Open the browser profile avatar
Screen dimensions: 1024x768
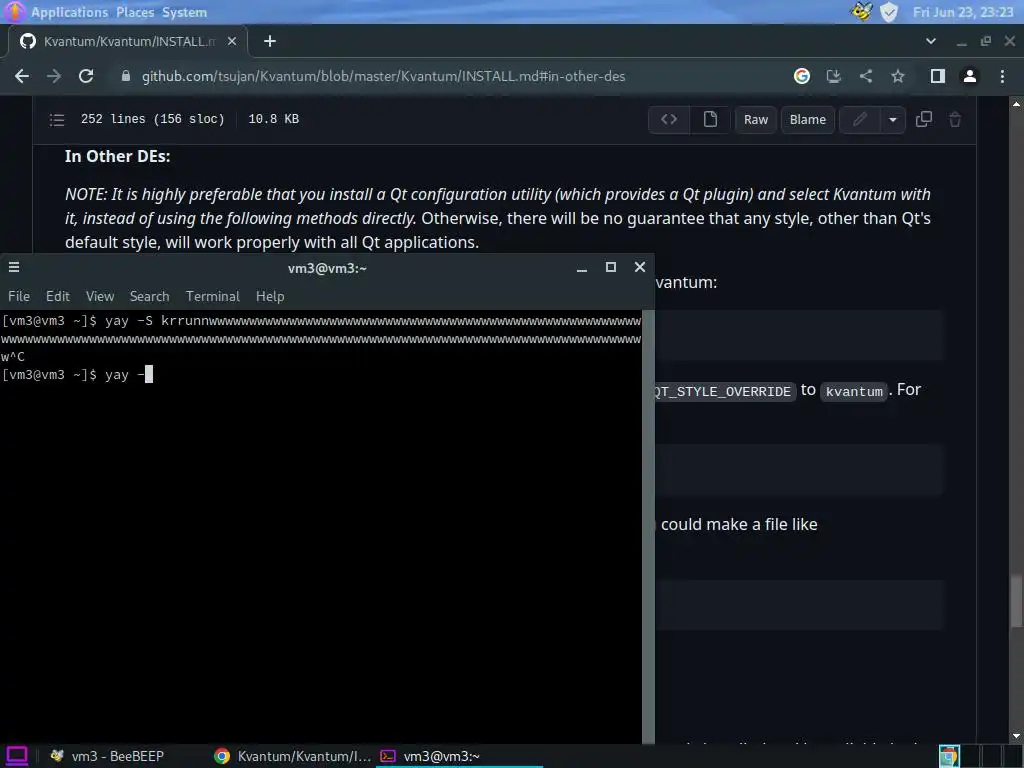(970, 76)
